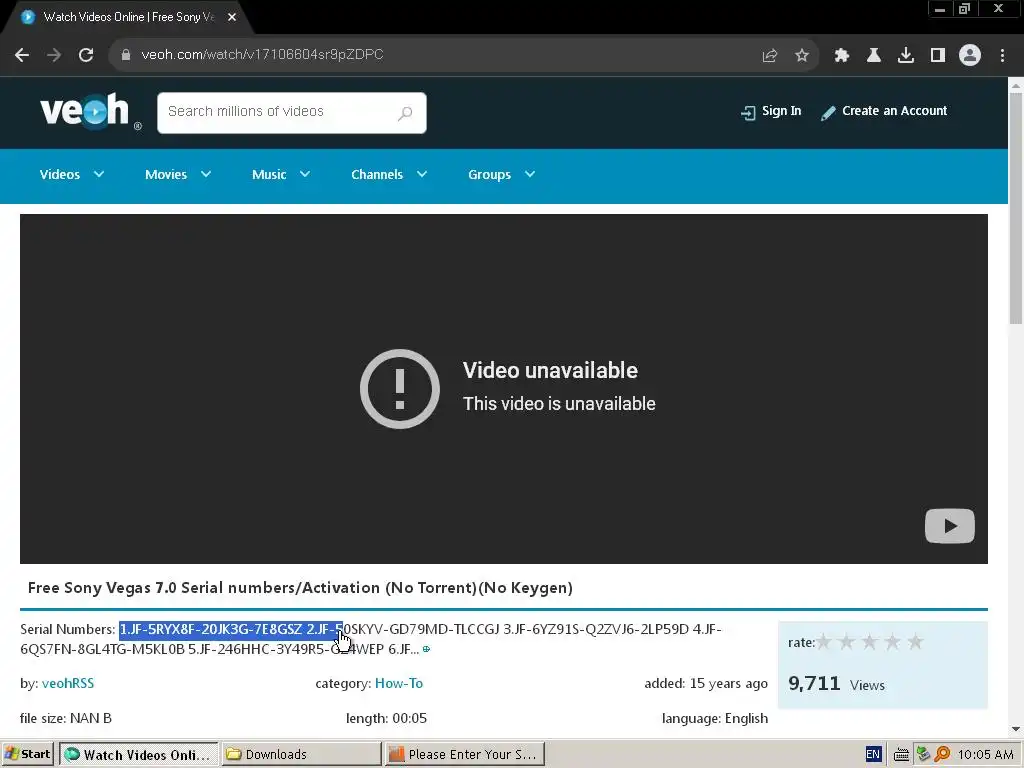Click 'language: English' text
Screen dimensions: 1024x768
point(715,718)
